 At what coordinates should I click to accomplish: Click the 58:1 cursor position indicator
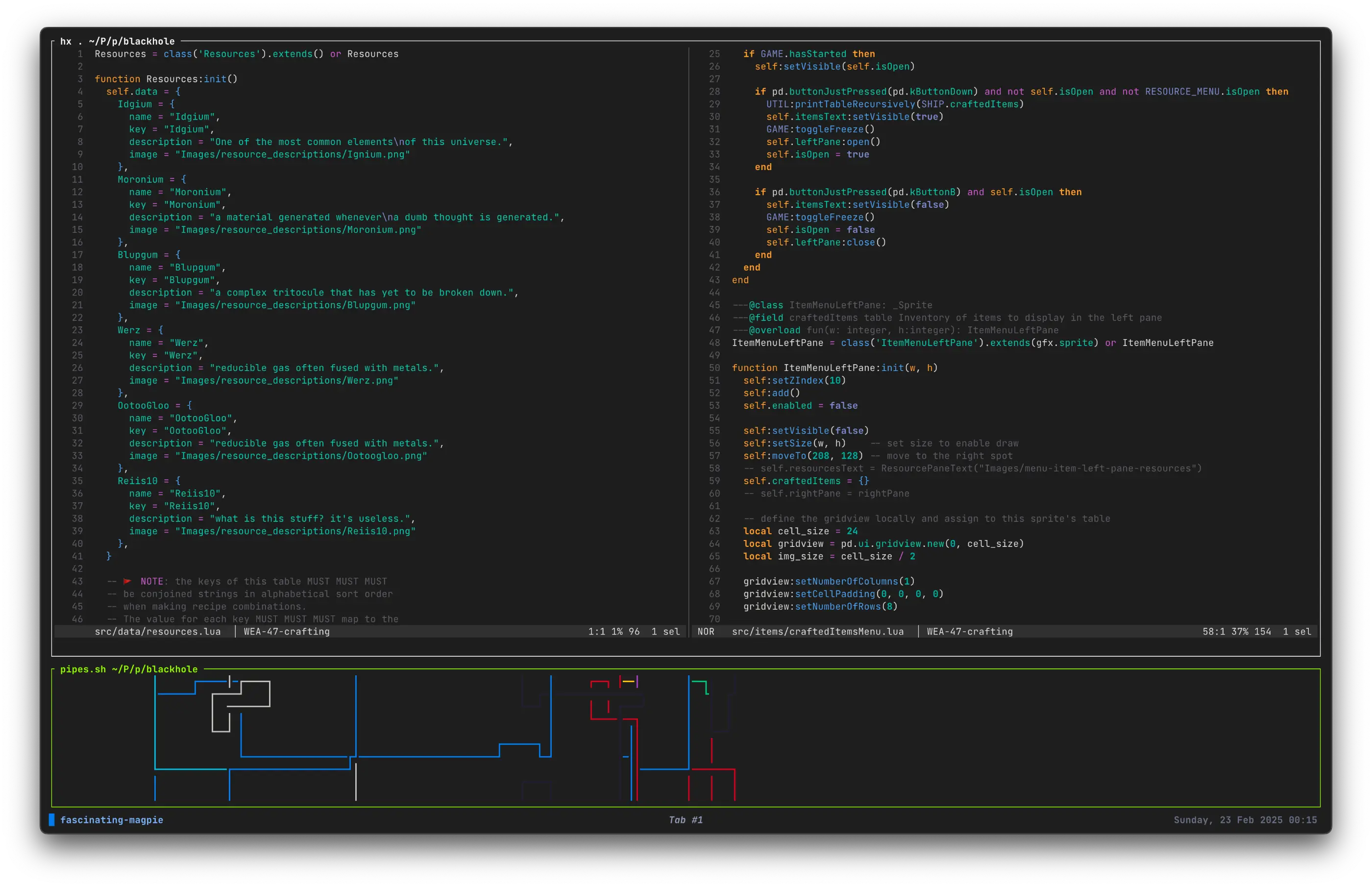(x=1213, y=631)
